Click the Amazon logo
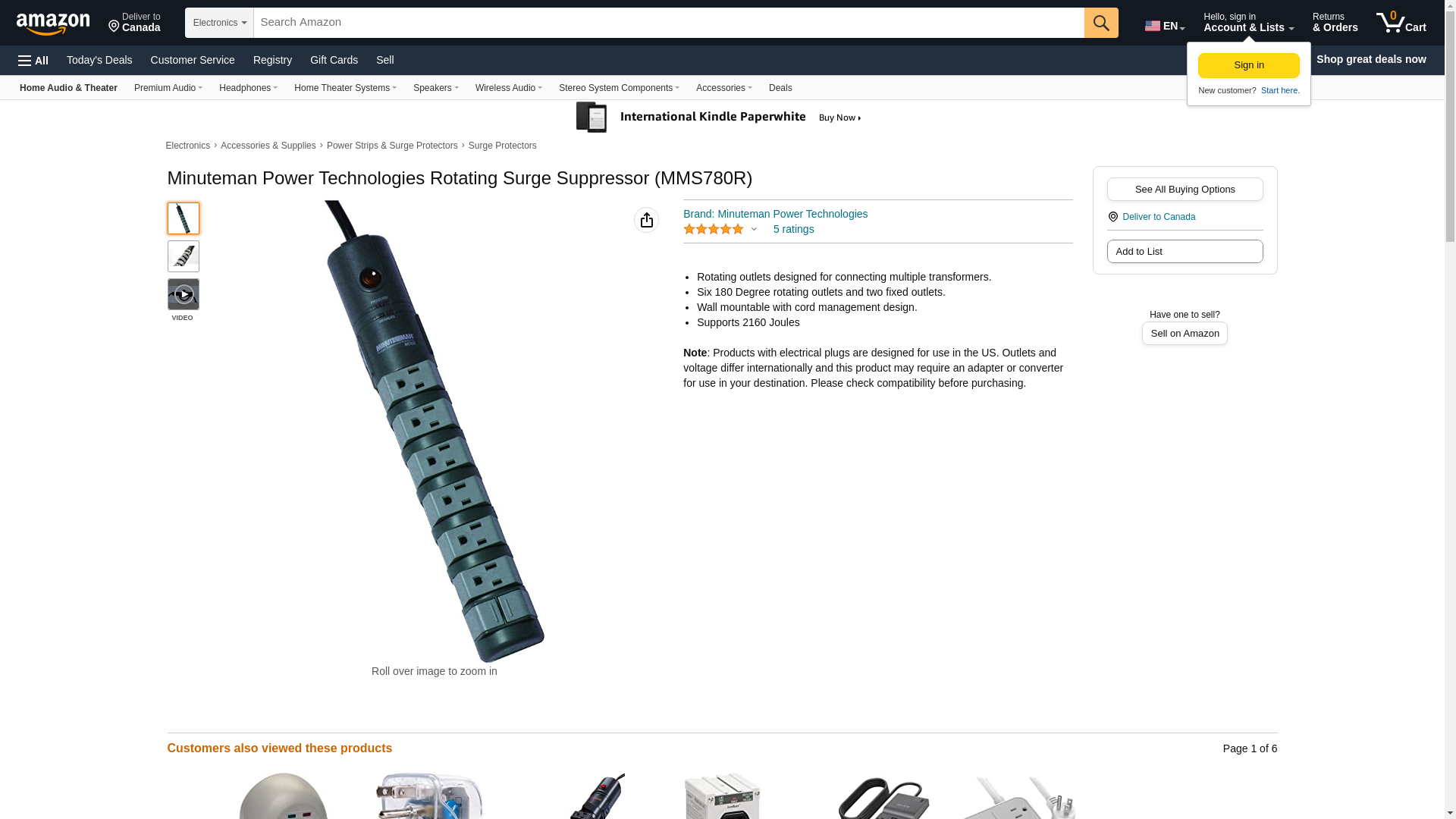Viewport: 1456px width, 819px height. click(53, 23)
